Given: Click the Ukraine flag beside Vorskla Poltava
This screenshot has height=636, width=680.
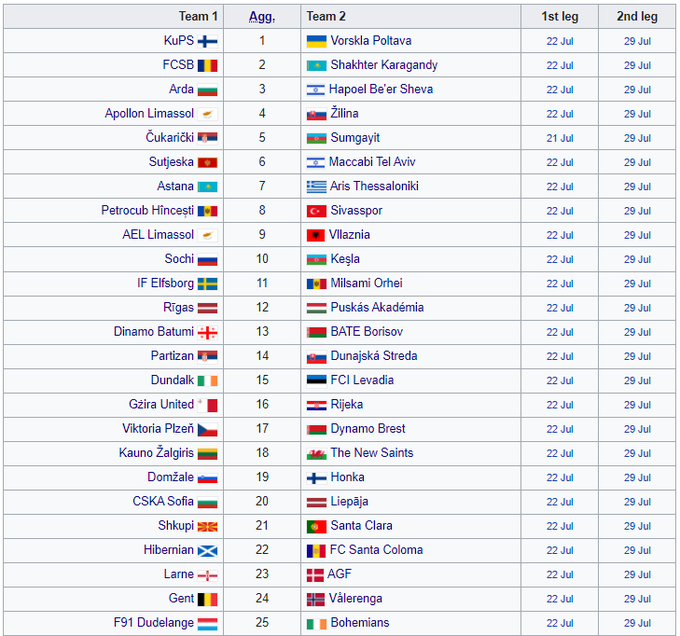Looking at the screenshot, I should 316,41.
